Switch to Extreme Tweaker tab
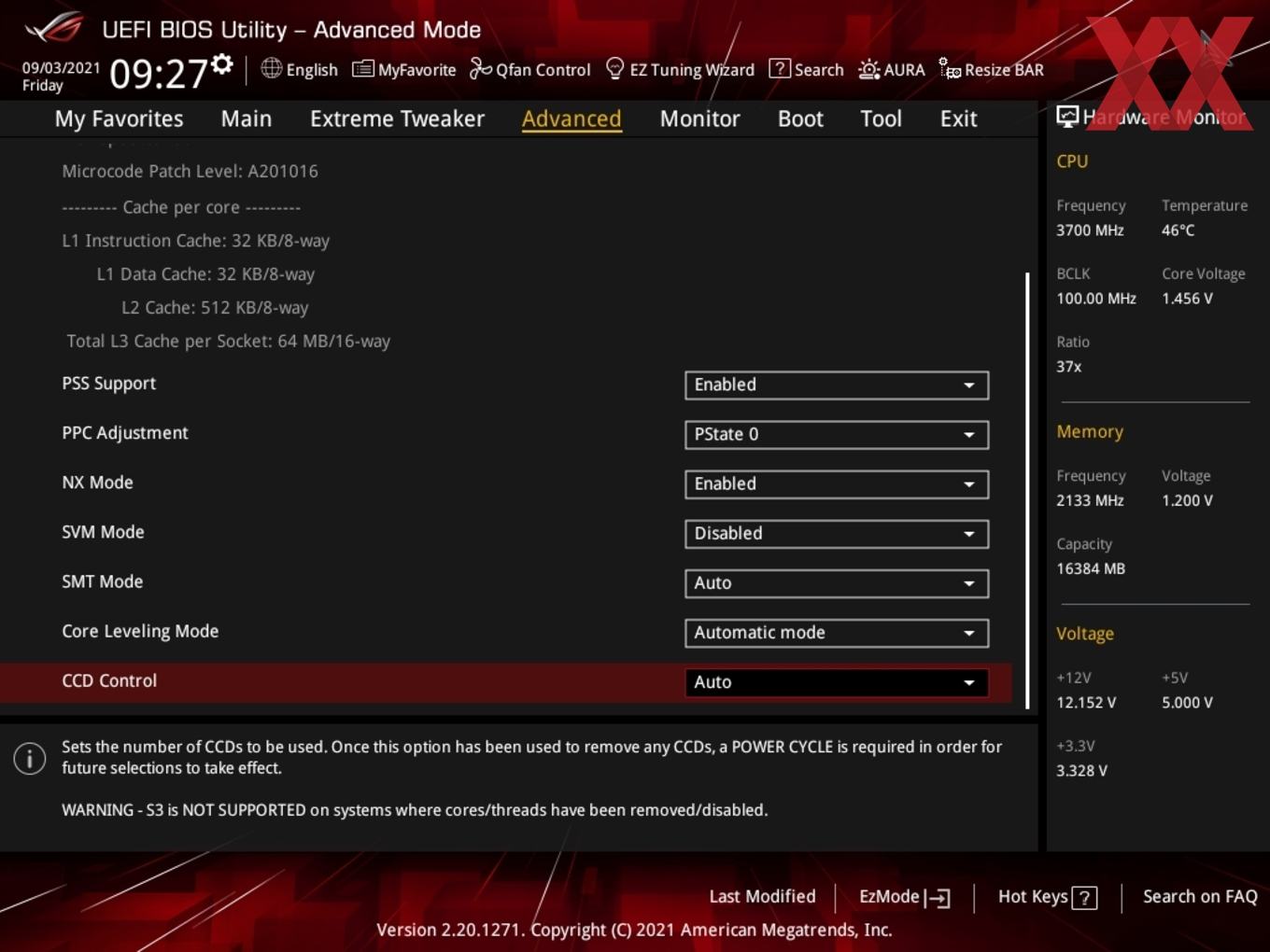The height and width of the screenshot is (952, 1270). click(397, 119)
